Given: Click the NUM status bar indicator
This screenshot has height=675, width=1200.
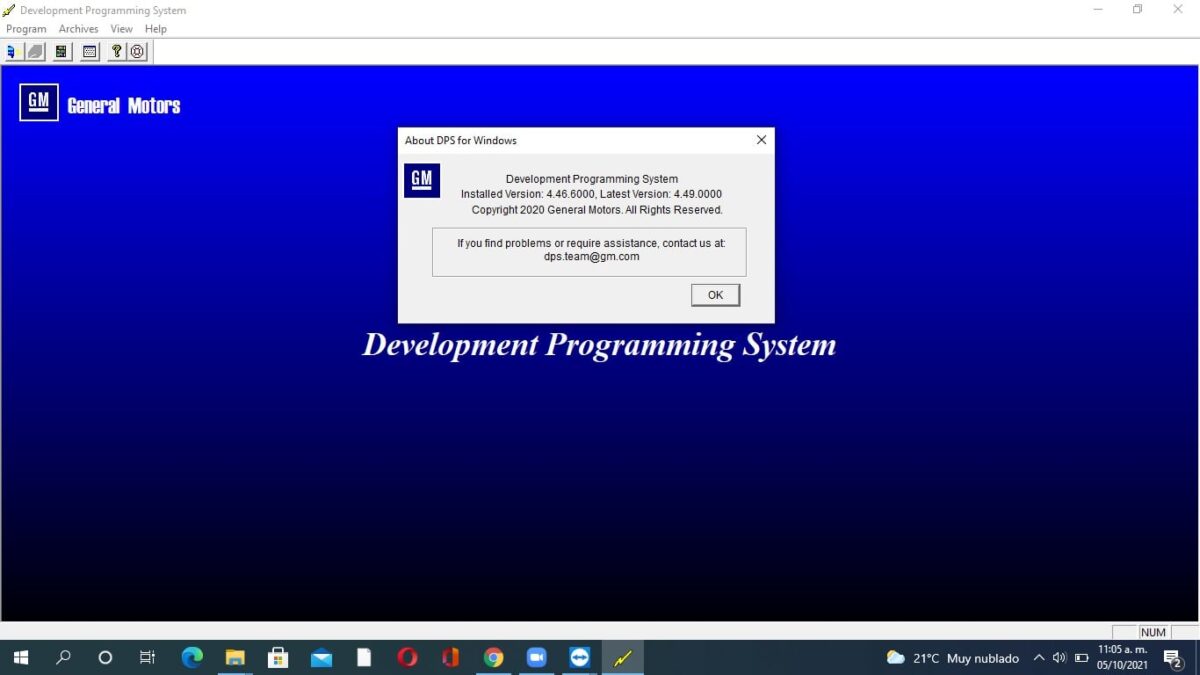Looking at the screenshot, I should click(x=1153, y=632).
